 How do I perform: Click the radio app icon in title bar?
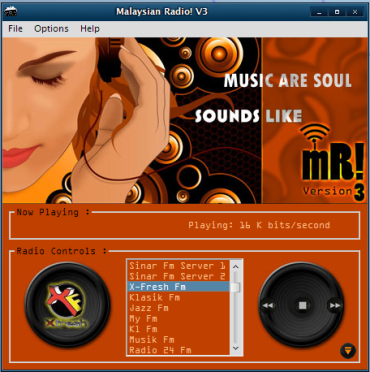point(10,12)
